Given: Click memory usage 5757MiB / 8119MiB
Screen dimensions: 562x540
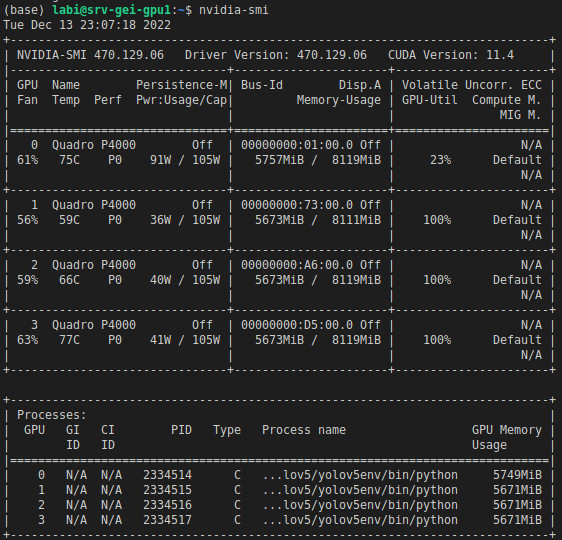Looking at the screenshot, I should [318, 160].
